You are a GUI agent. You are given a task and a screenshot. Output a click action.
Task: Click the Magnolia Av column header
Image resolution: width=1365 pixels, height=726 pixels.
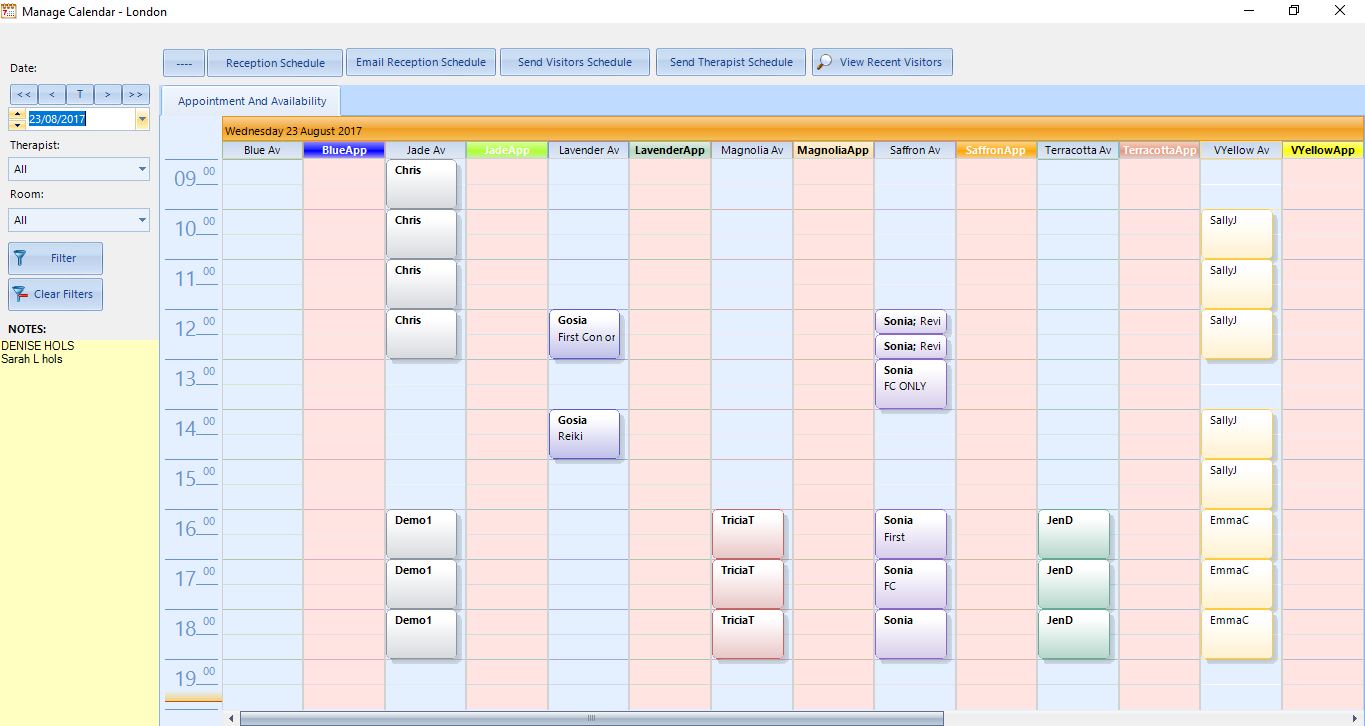(752, 151)
